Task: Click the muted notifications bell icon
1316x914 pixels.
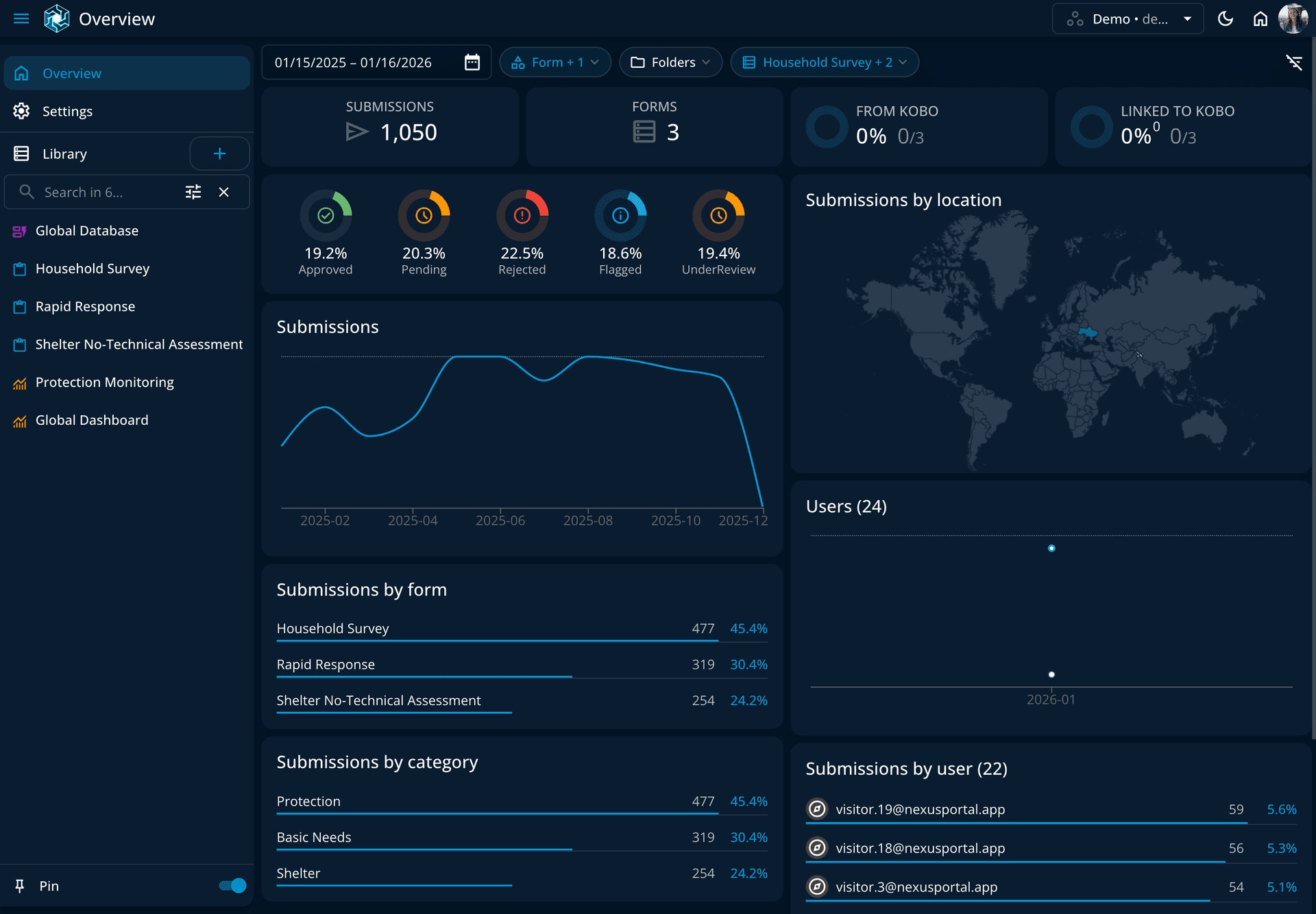Action: tap(1295, 62)
